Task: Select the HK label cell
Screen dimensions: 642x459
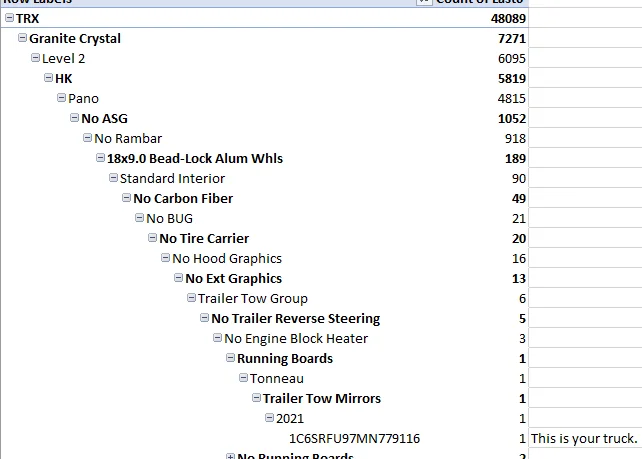Action: pyautogui.click(x=63, y=79)
